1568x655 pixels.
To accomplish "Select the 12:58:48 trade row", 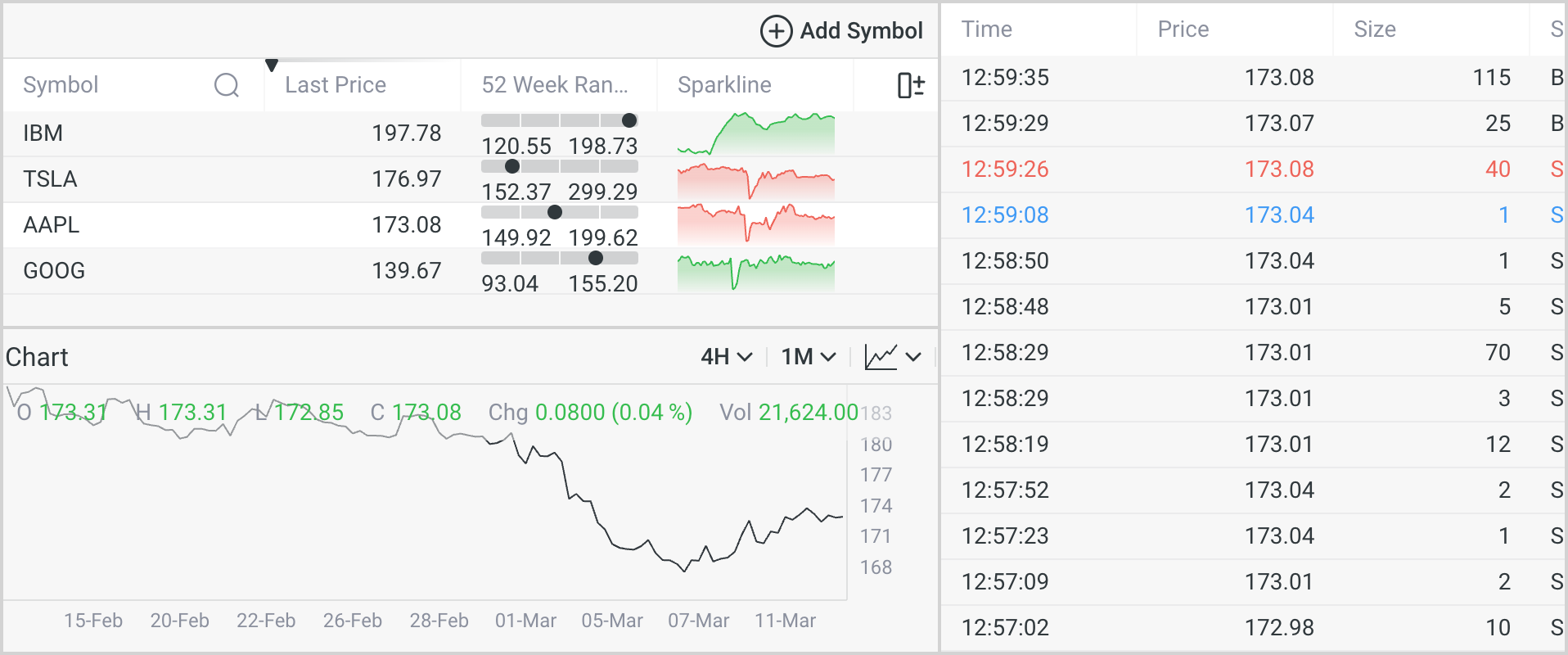I will (1253, 307).
